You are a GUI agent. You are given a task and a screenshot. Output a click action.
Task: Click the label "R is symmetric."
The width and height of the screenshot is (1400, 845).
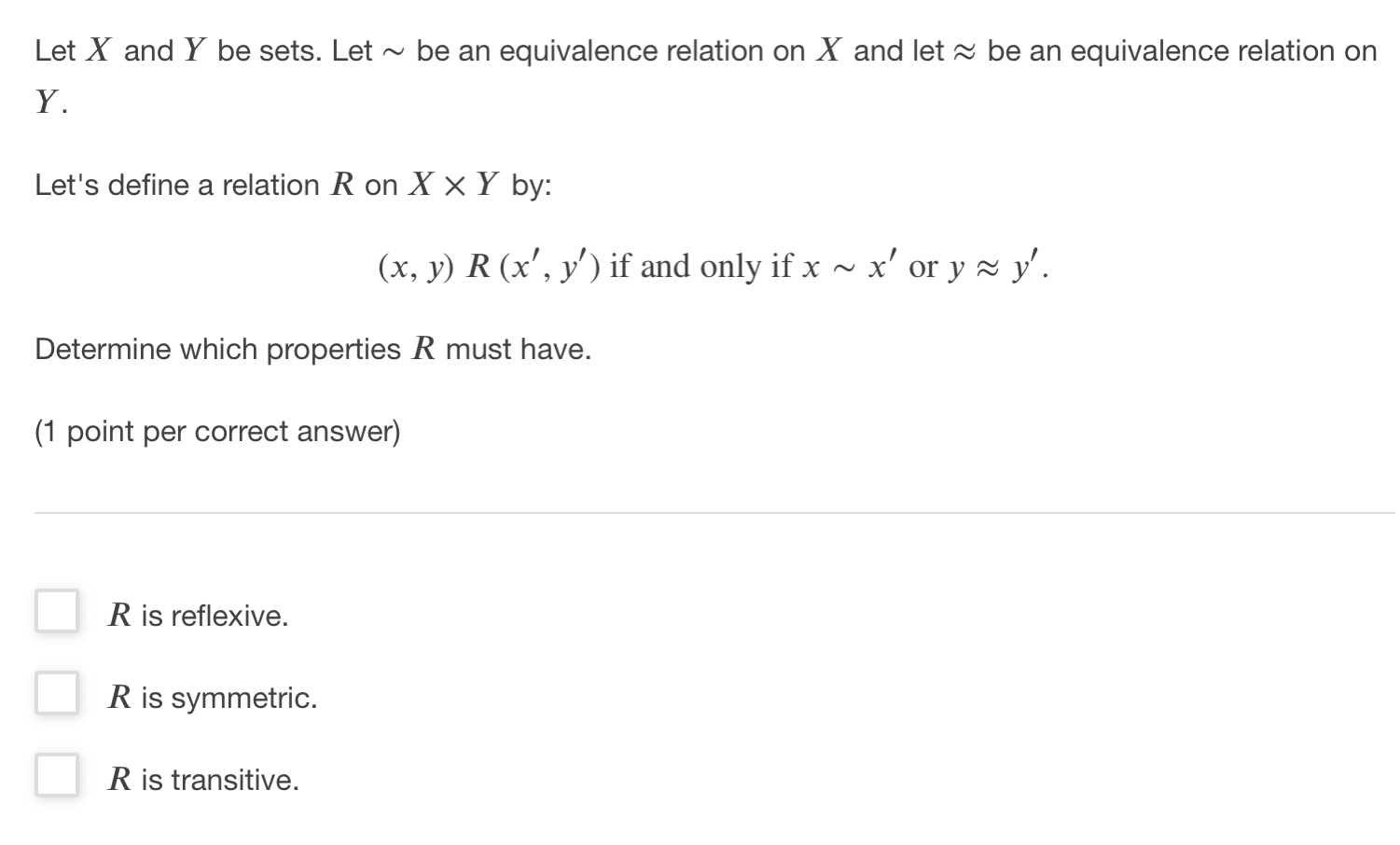pos(213,697)
